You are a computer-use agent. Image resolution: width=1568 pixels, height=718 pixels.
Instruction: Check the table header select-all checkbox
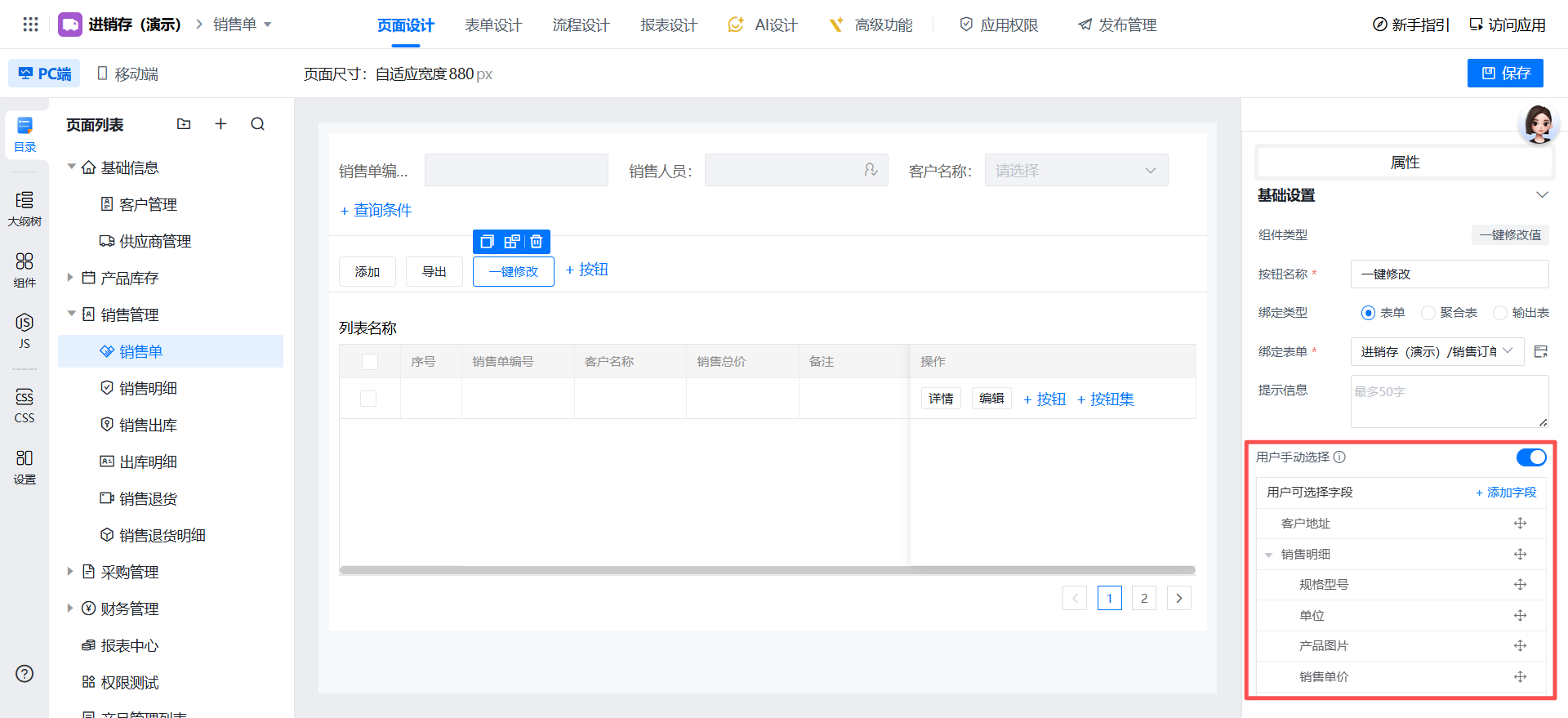[370, 362]
